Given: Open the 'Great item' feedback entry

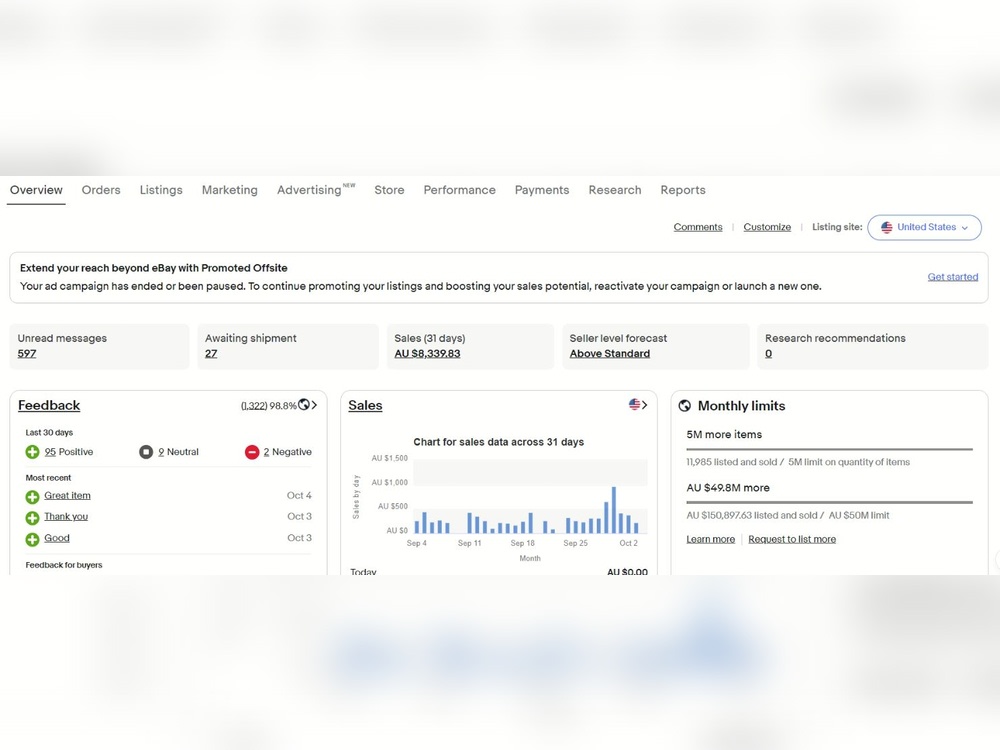Looking at the screenshot, I should tap(67, 496).
